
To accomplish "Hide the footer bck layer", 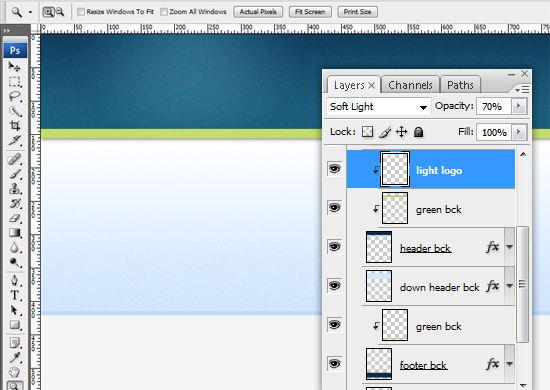I will tap(334, 363).
